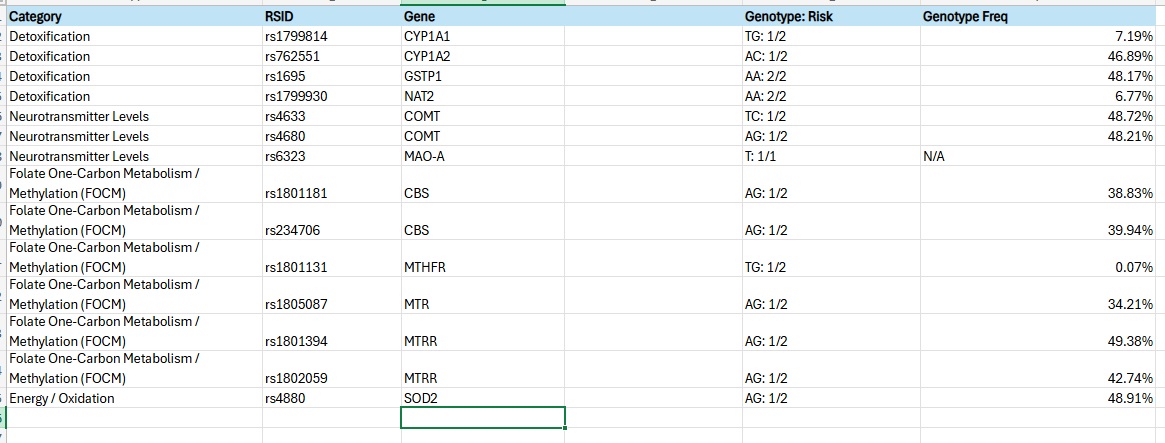Select the Energy / Oxidation category cell

tap(134, 398)
